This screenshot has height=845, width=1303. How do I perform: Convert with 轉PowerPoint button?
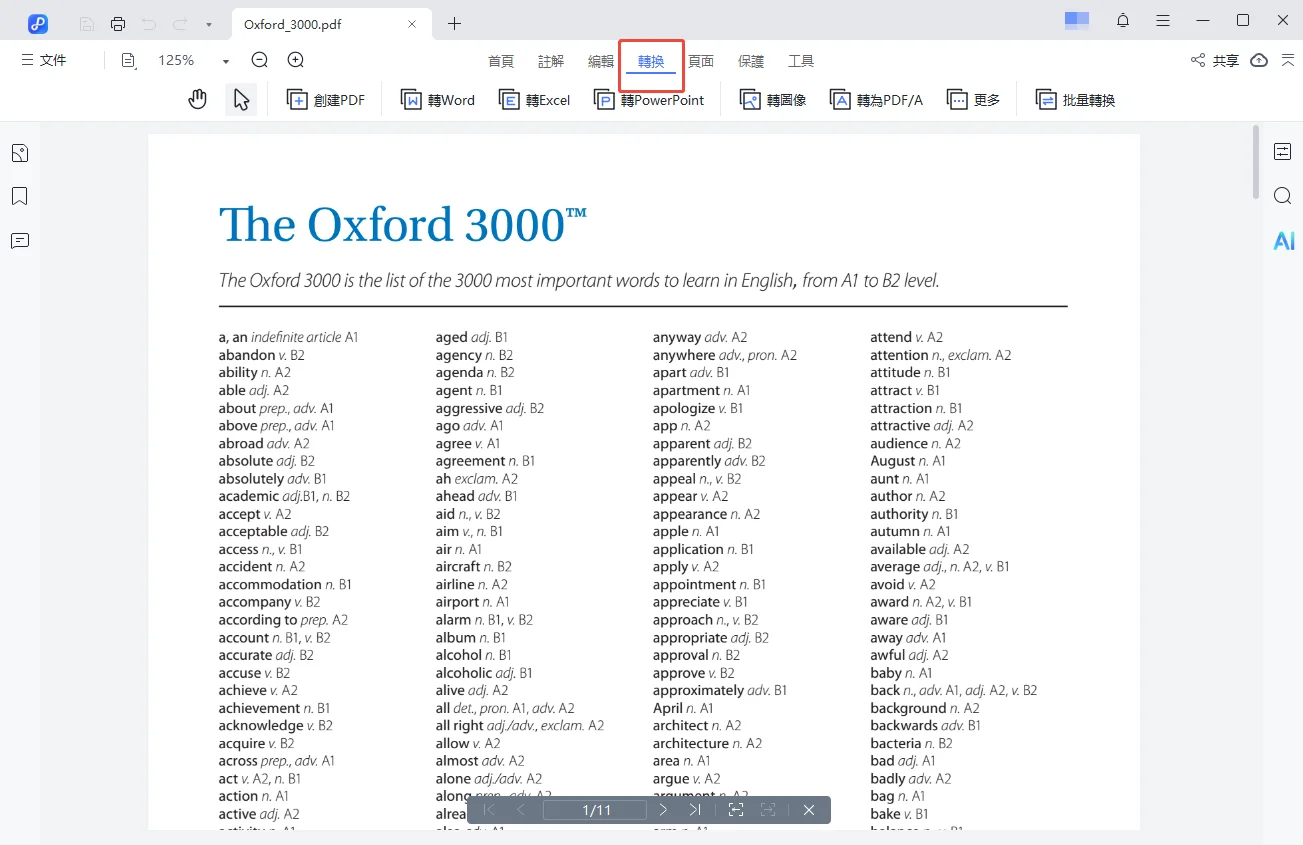[x=649, y=100]
